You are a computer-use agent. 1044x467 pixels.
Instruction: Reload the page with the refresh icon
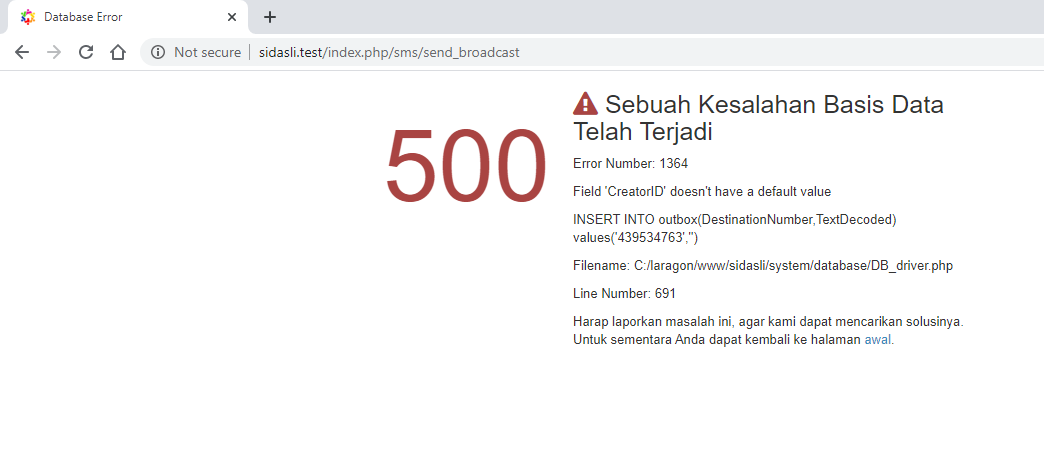pos(86,53)
